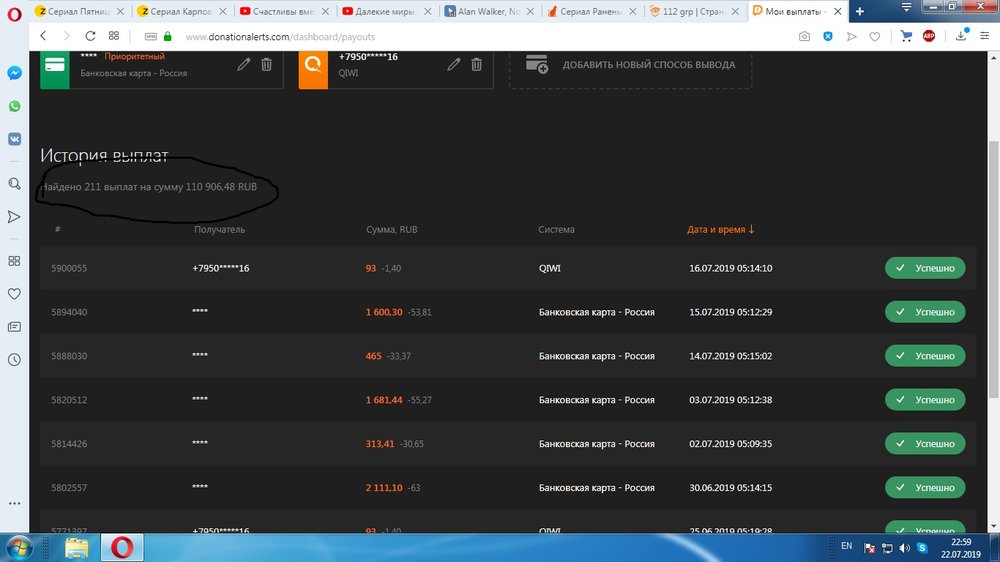Click the bookmarks heart icon in the sidebar

click(x=15, y=294)
